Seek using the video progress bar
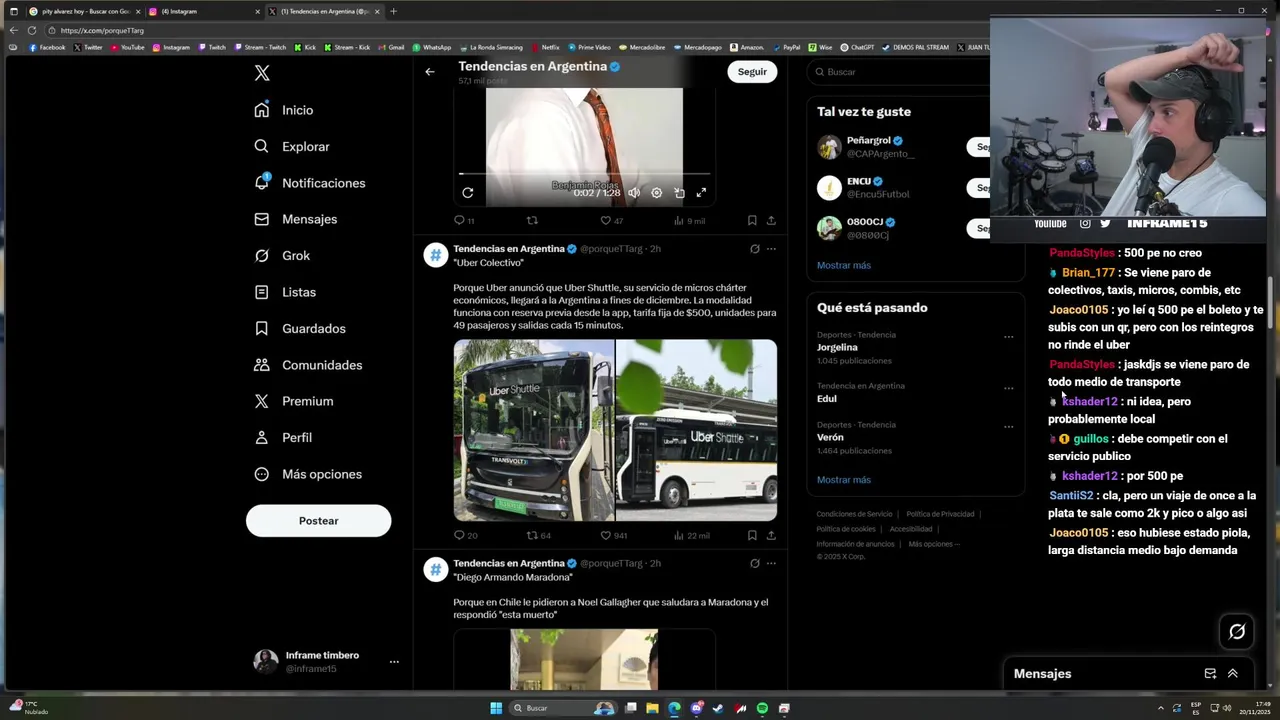Viewport: 1280px width, 720px height. (584, 174)
